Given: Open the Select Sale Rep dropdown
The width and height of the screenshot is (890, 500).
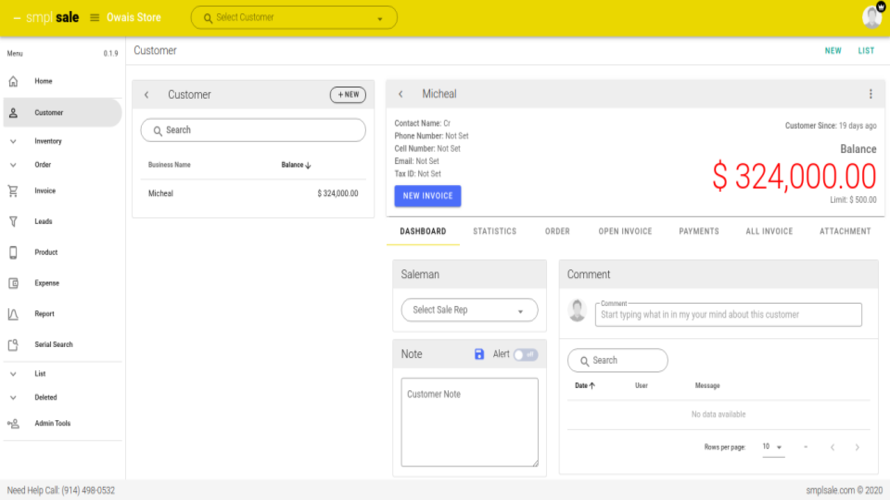Looking at the screenshot, I should pyautogui.click(x=469, y=310).
